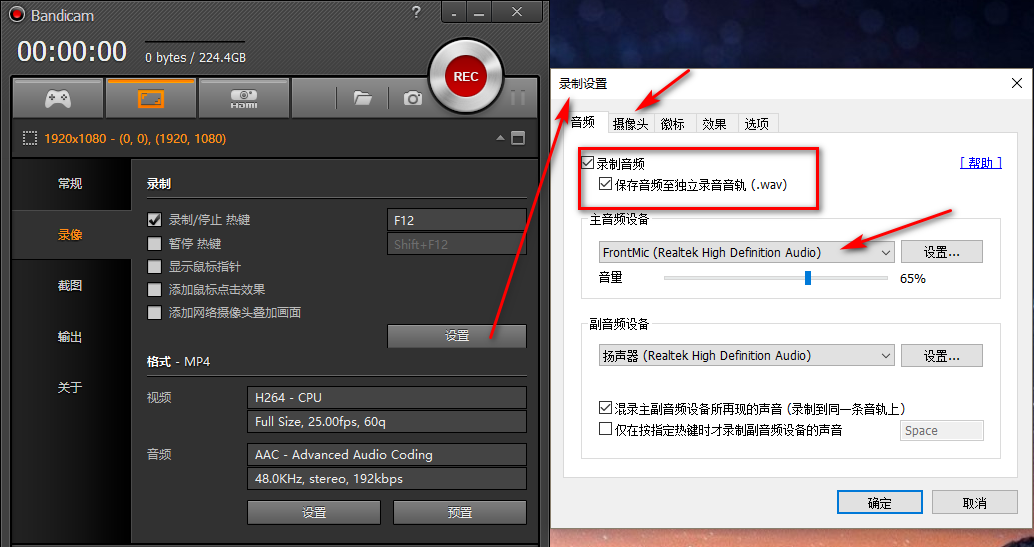Click 设置 button under format section
This screenshot has width=1034, height=547.
click(314, 513)
